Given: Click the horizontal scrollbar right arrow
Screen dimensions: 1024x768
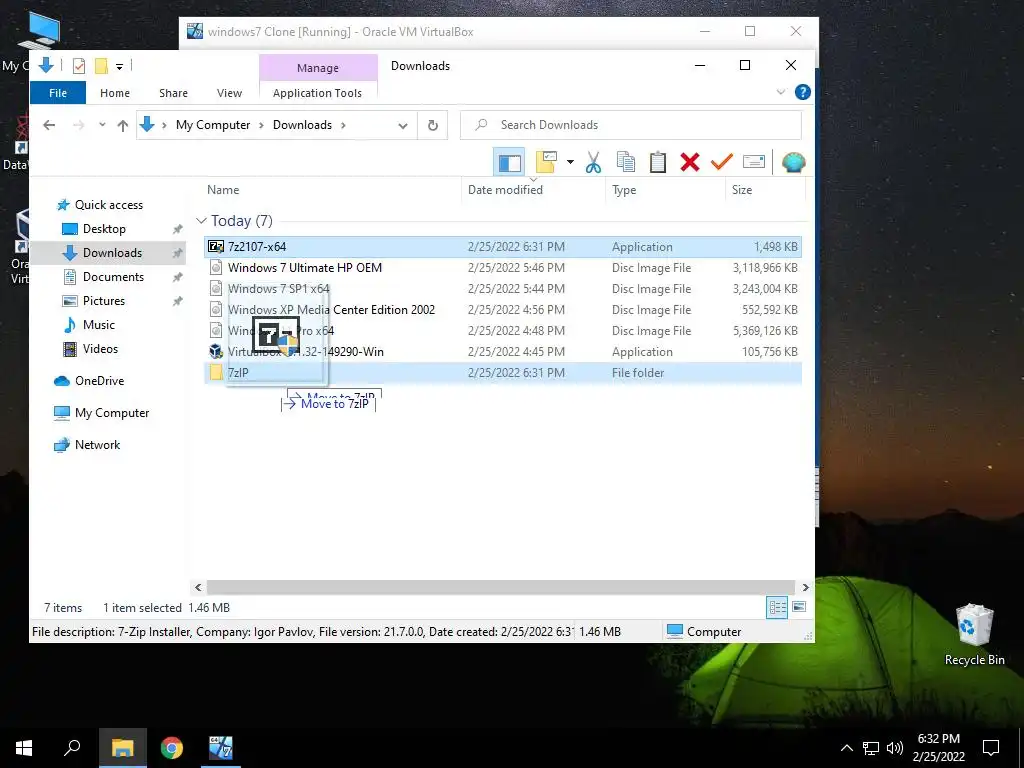Looking at the screenshot, I should [805, 587].
